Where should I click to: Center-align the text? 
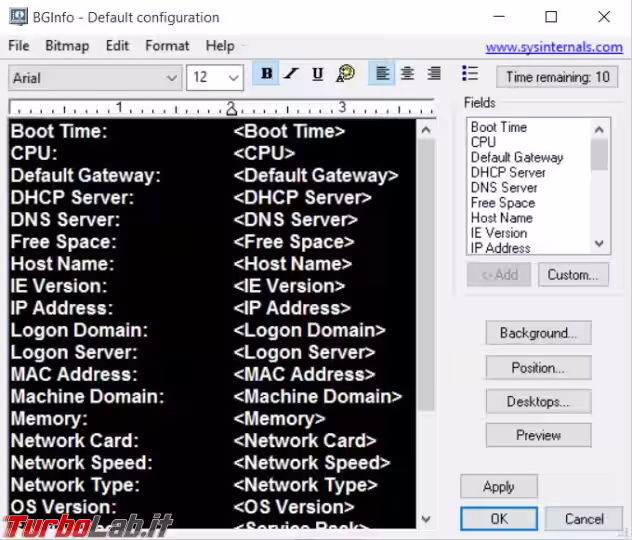(x=407, y=74)
